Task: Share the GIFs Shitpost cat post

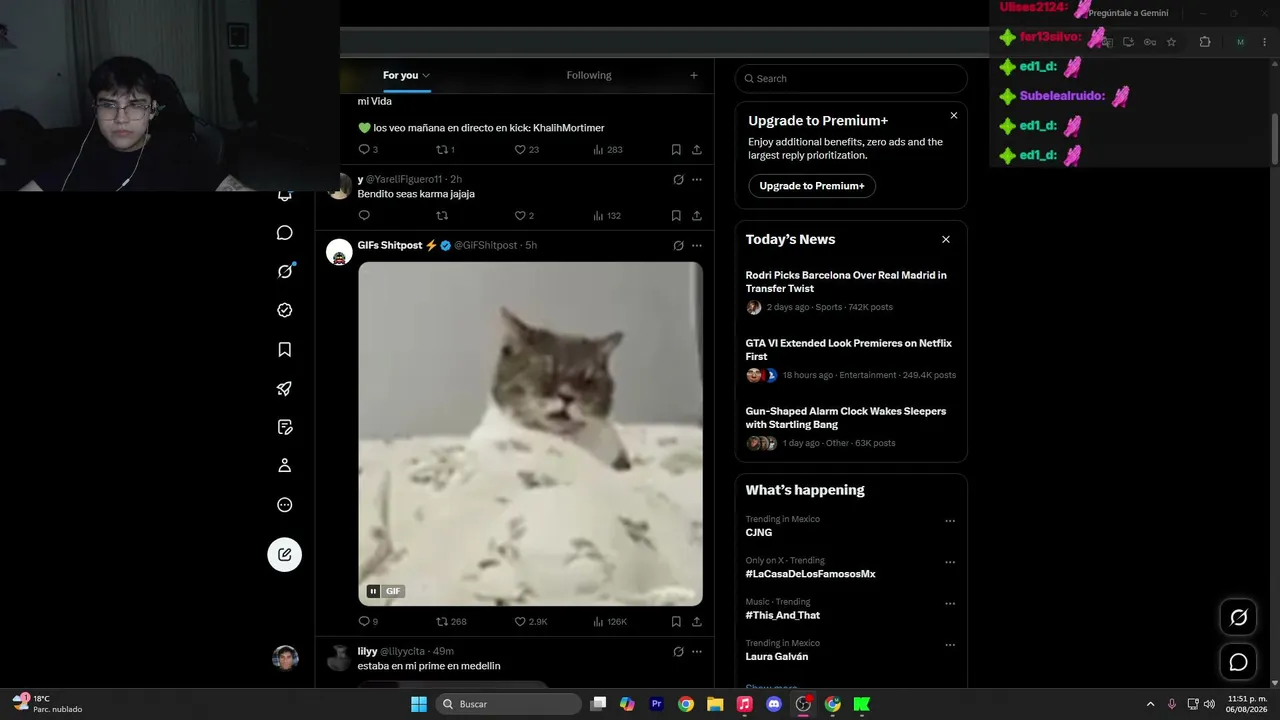Action: [x=697, y=622]
